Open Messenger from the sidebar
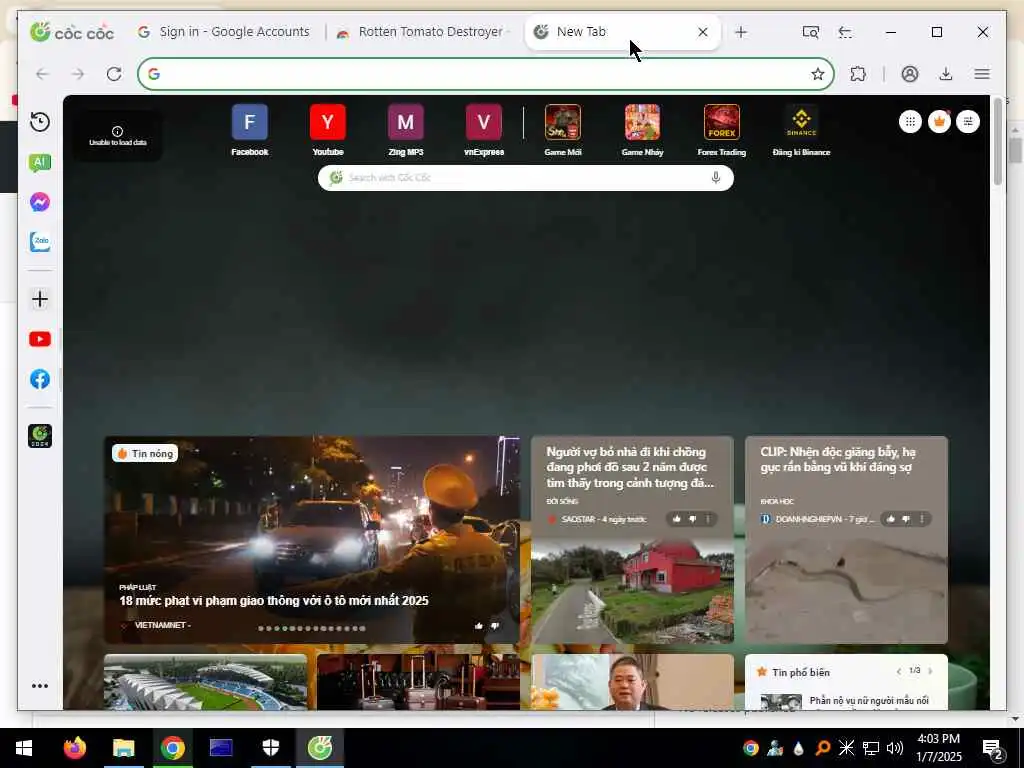1024x768 pixels. (40, 202)
